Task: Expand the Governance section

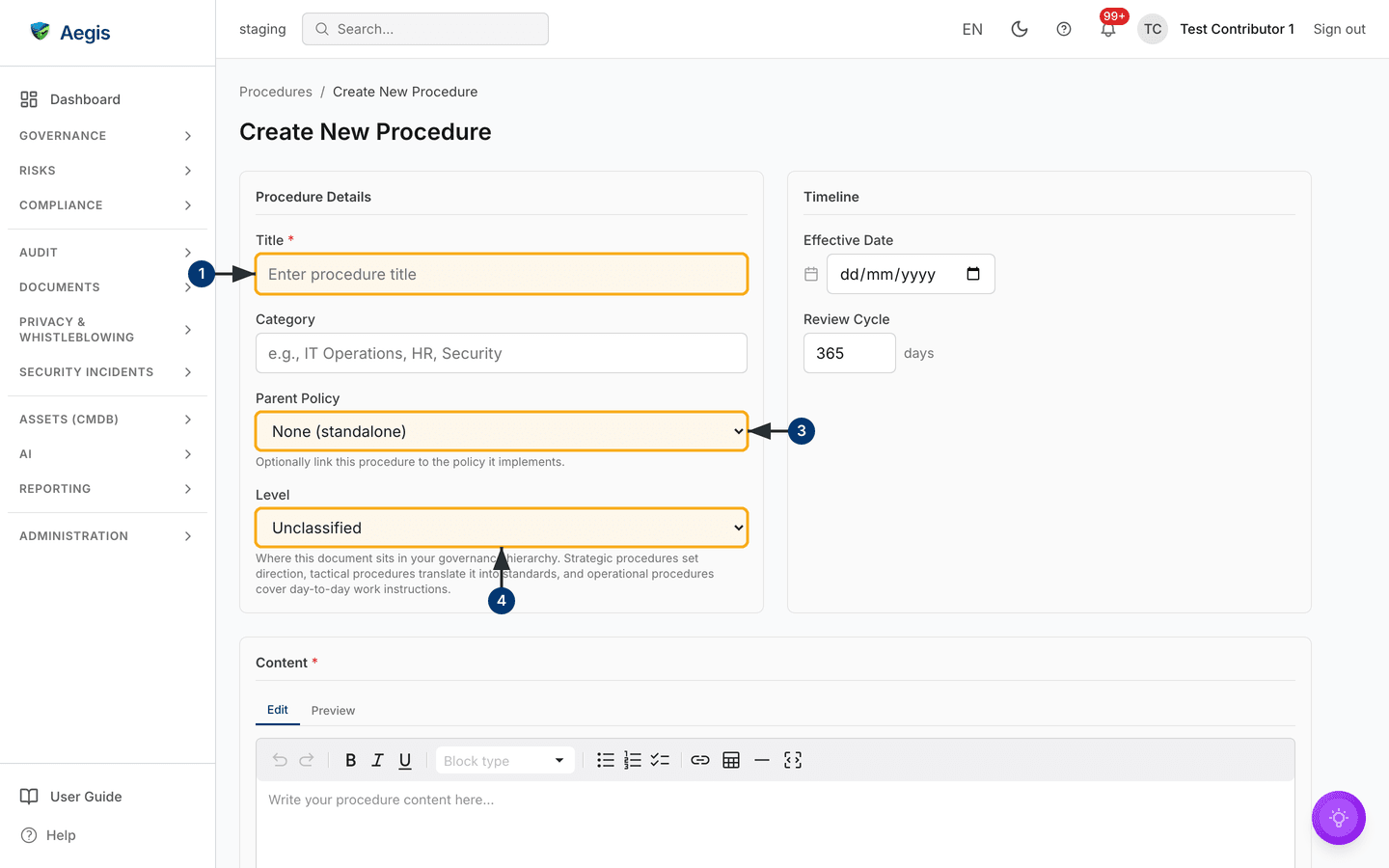Action: point(107,136)
